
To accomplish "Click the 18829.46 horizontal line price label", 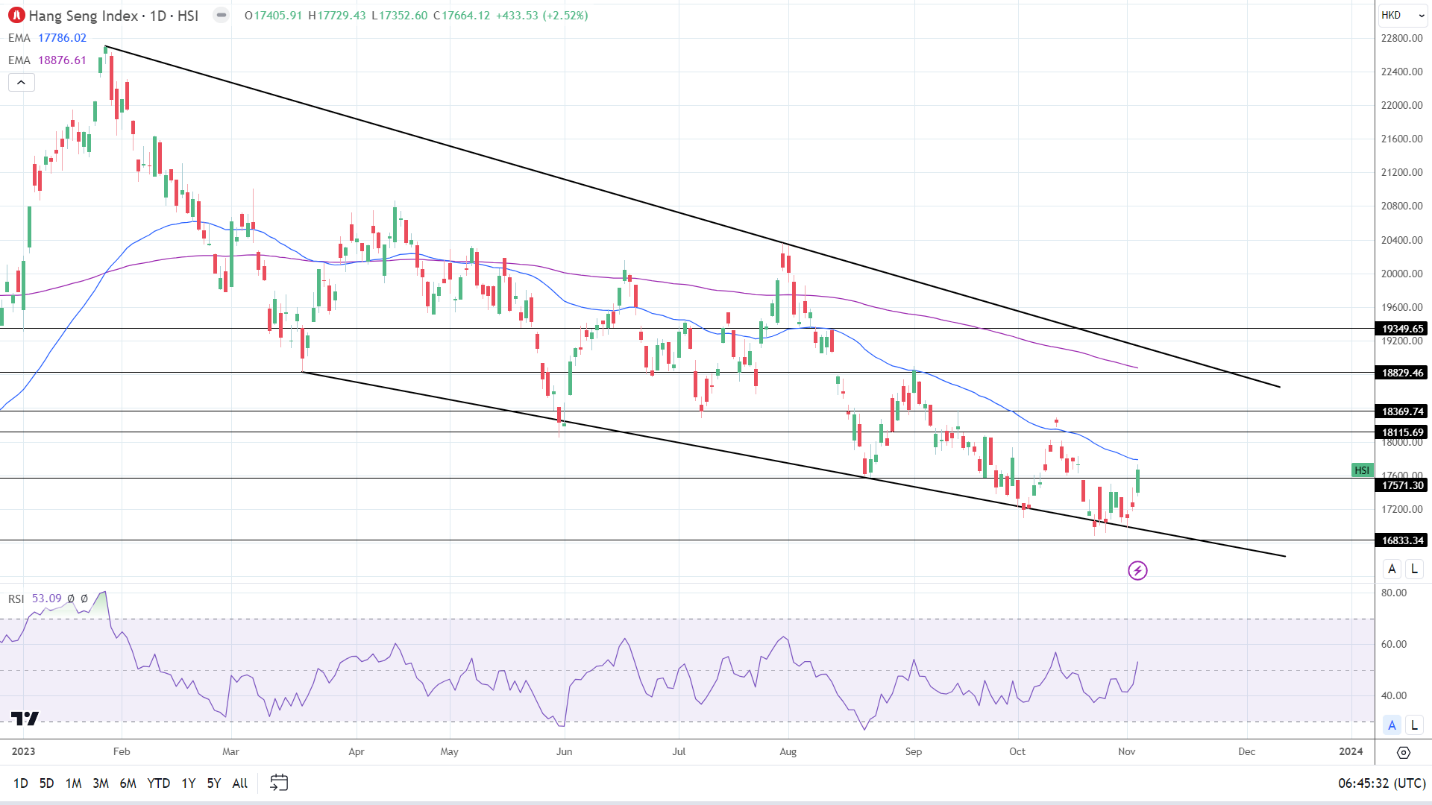I will pyautogui.click(x=1402, y=372).
